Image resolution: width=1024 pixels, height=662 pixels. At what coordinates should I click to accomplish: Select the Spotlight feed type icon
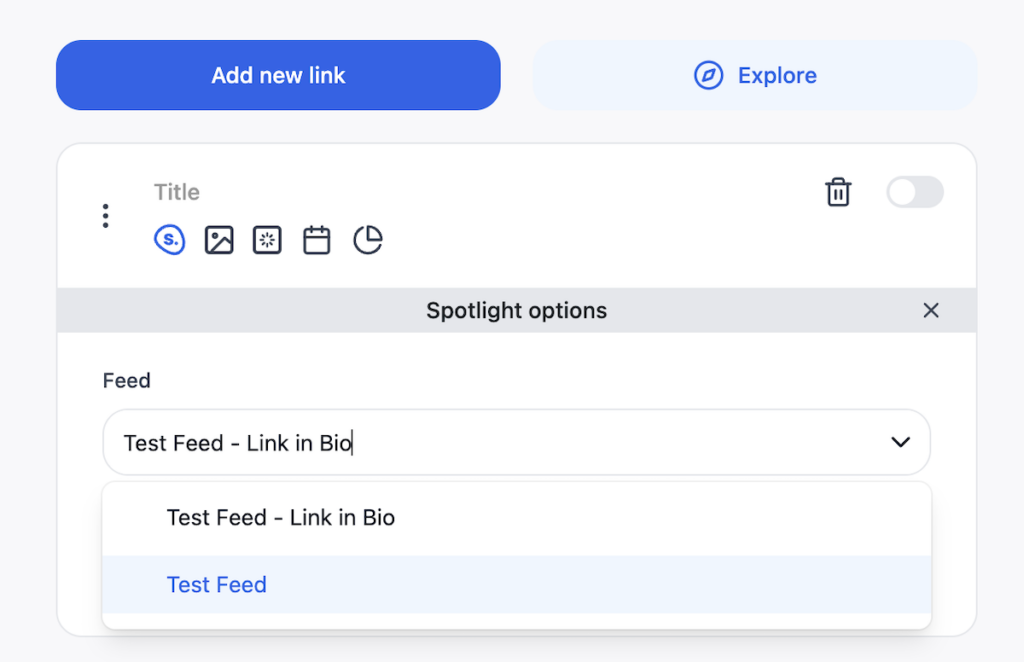[x=169, y=240]
